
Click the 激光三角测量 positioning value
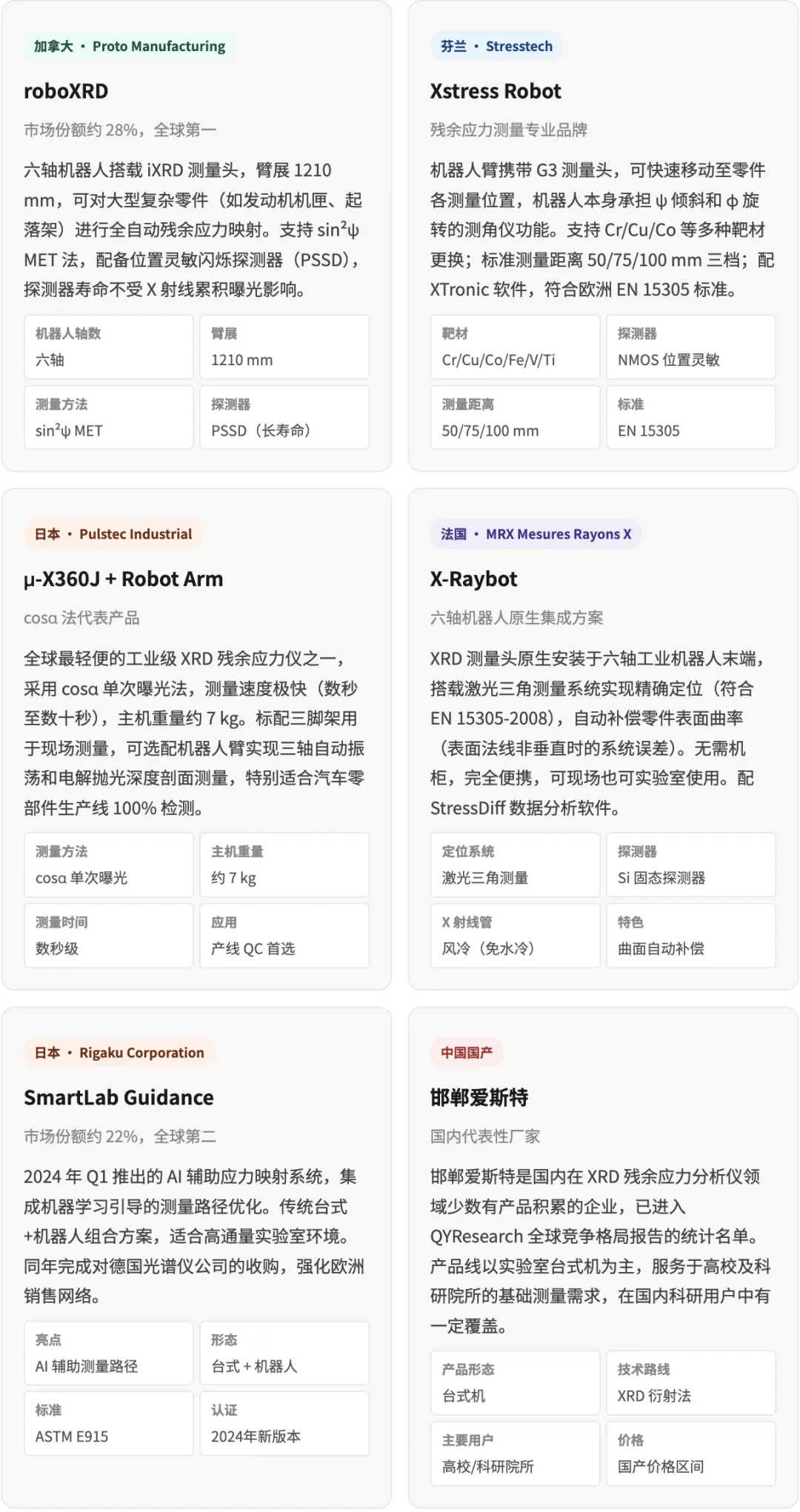[x=485, y=878]
